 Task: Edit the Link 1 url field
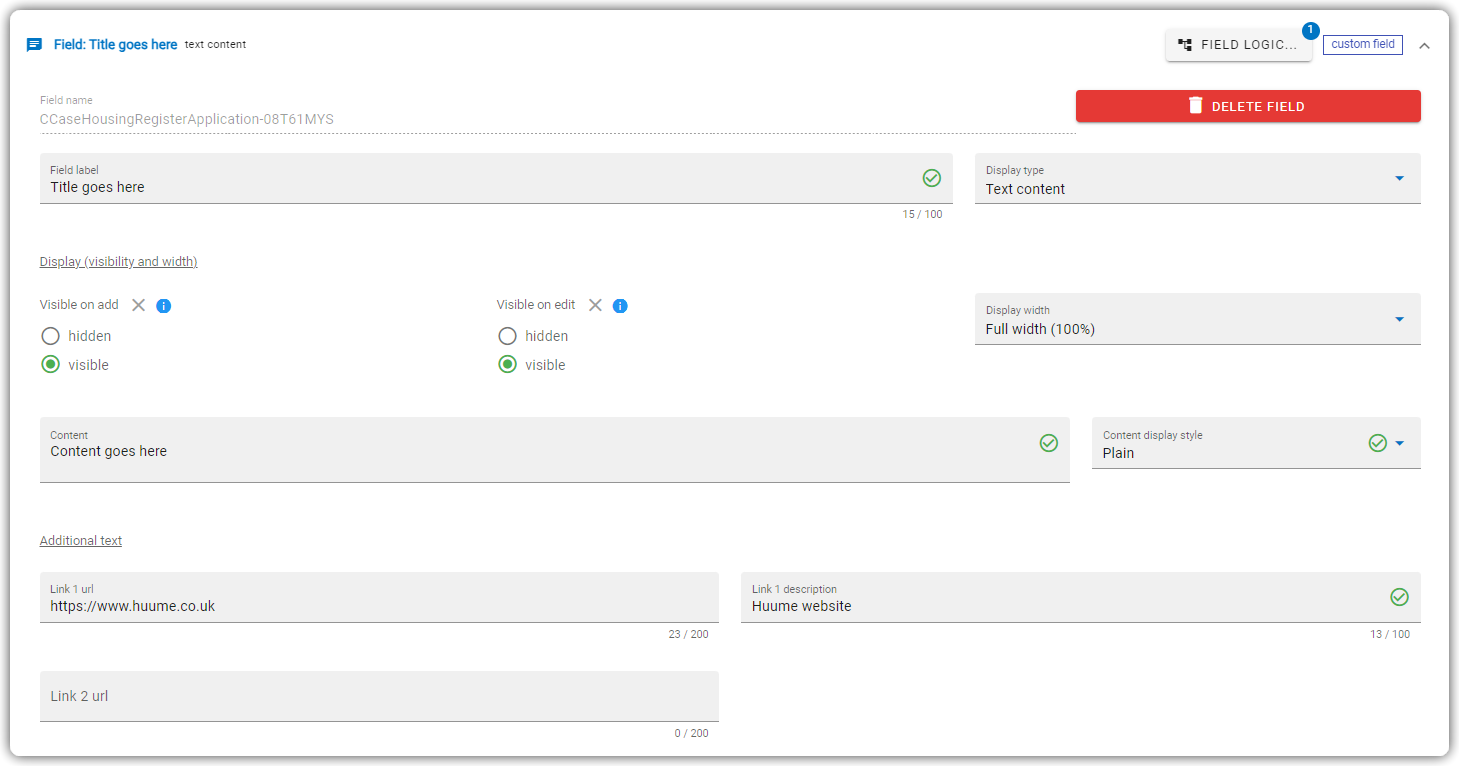point(379,597)
